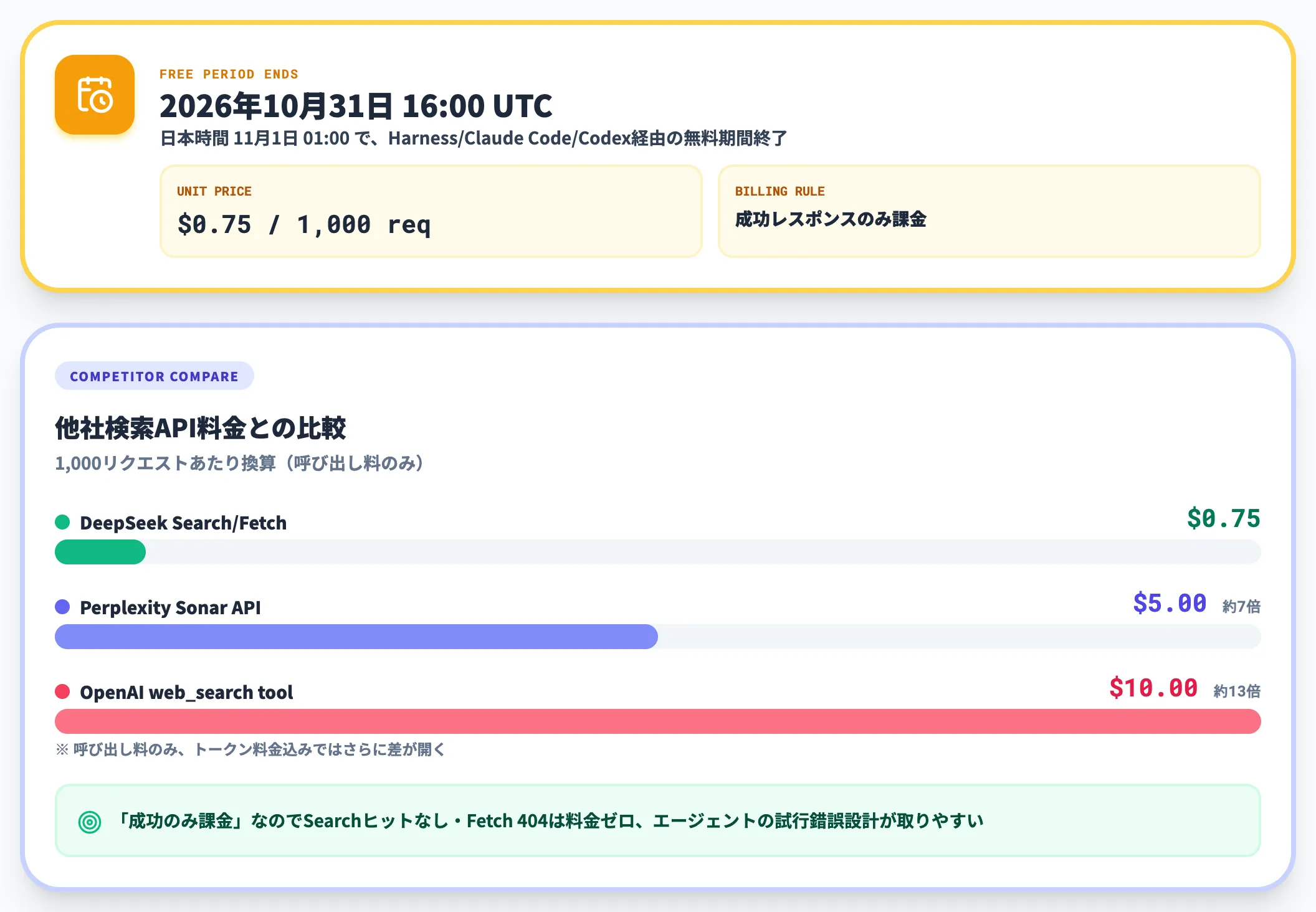Click the "他社検索API料金との比較" heading
The width and height of the screenshot is (1316, 912).
[200, 428]
